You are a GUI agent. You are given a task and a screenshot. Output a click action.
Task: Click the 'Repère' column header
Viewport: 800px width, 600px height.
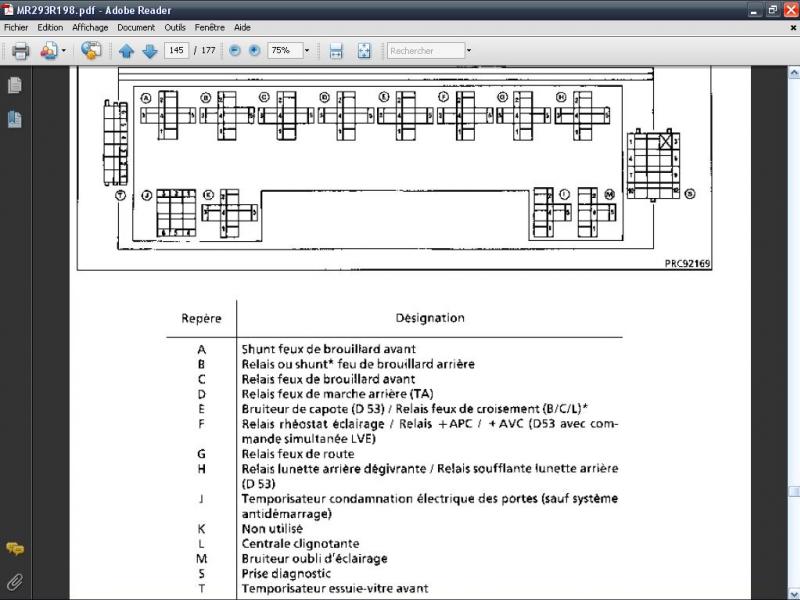pyautogui.click(x=201, y=318)
